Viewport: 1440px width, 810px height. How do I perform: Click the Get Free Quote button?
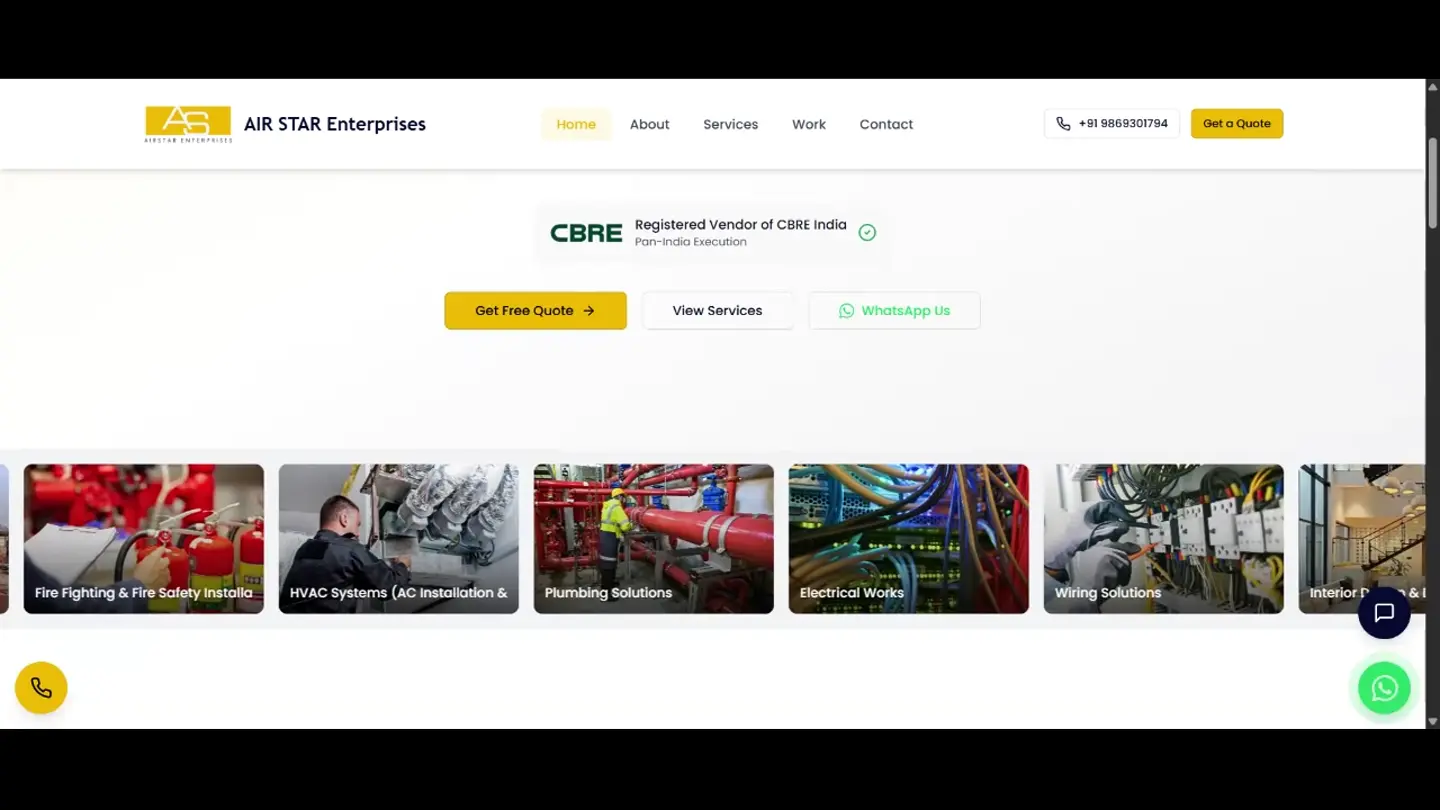point(536,310)
